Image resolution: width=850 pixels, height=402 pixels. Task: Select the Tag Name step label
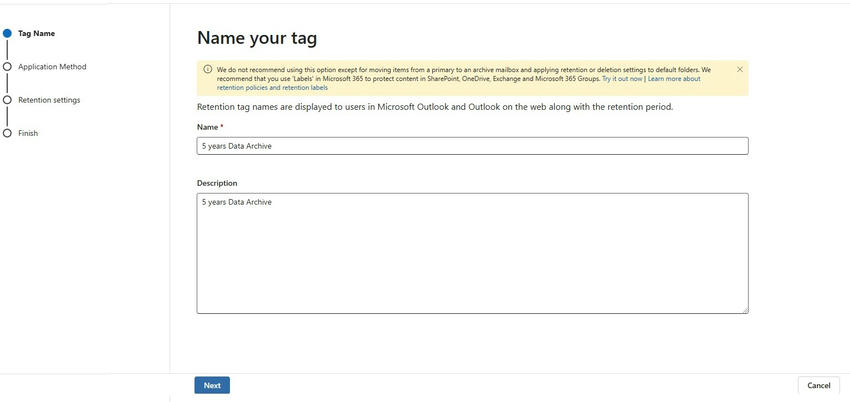tap(36, 33)
